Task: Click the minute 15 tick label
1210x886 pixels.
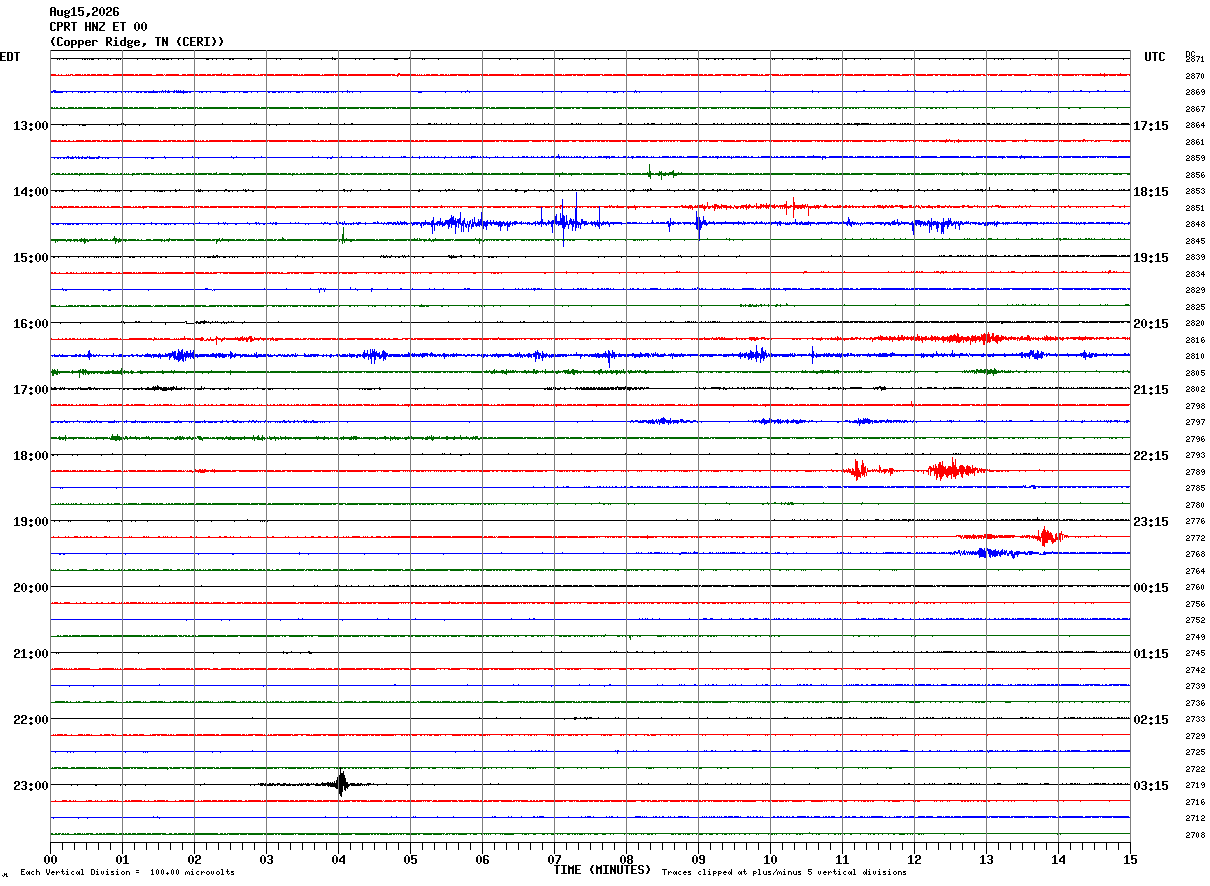Action: [x=1130, y=859]
